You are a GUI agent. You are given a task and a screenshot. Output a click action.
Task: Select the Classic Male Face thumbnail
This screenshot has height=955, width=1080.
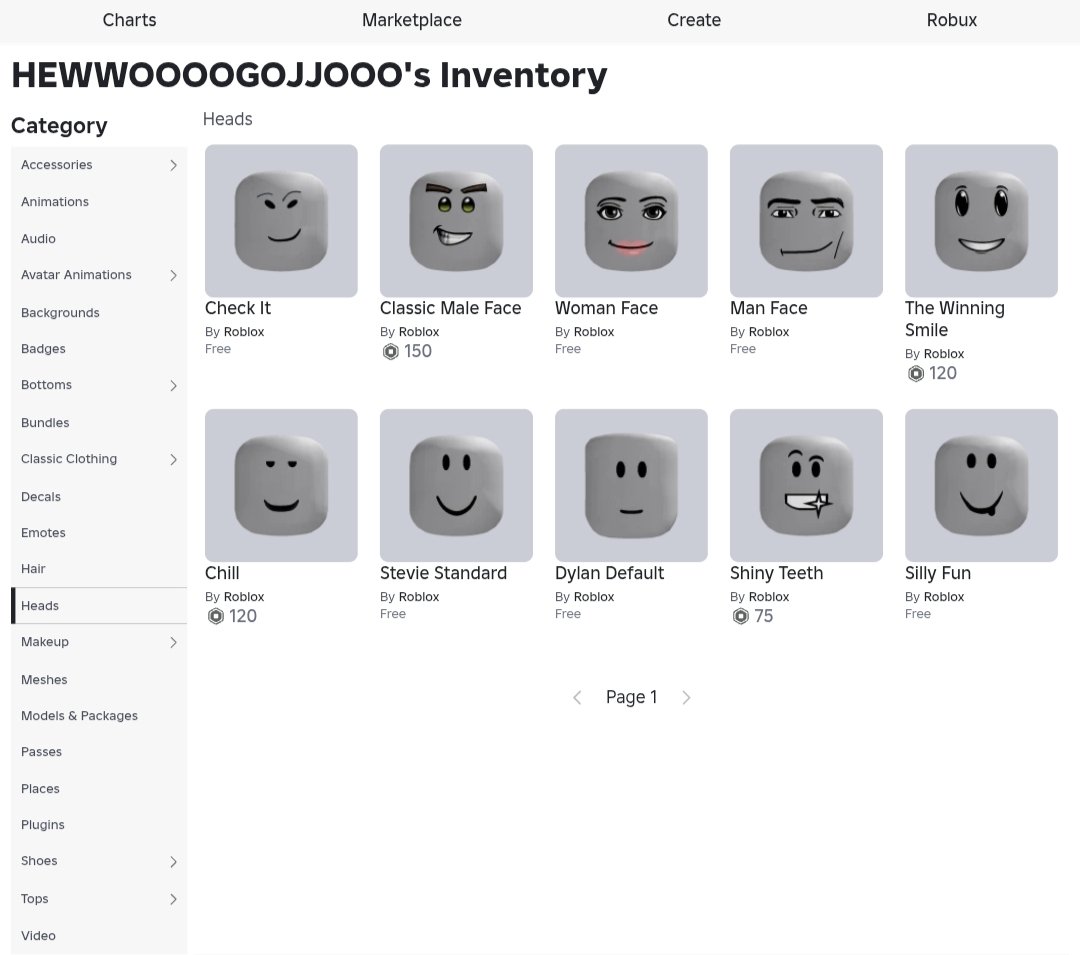click(456, 221)
